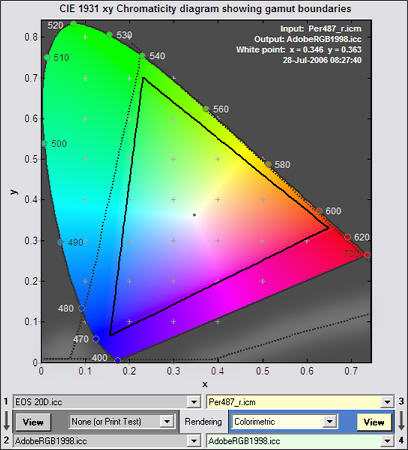Viewport: 408px width, 450px height.
Task: Click the 540 nm spectral locus marker
Action: tap(142, 56)
